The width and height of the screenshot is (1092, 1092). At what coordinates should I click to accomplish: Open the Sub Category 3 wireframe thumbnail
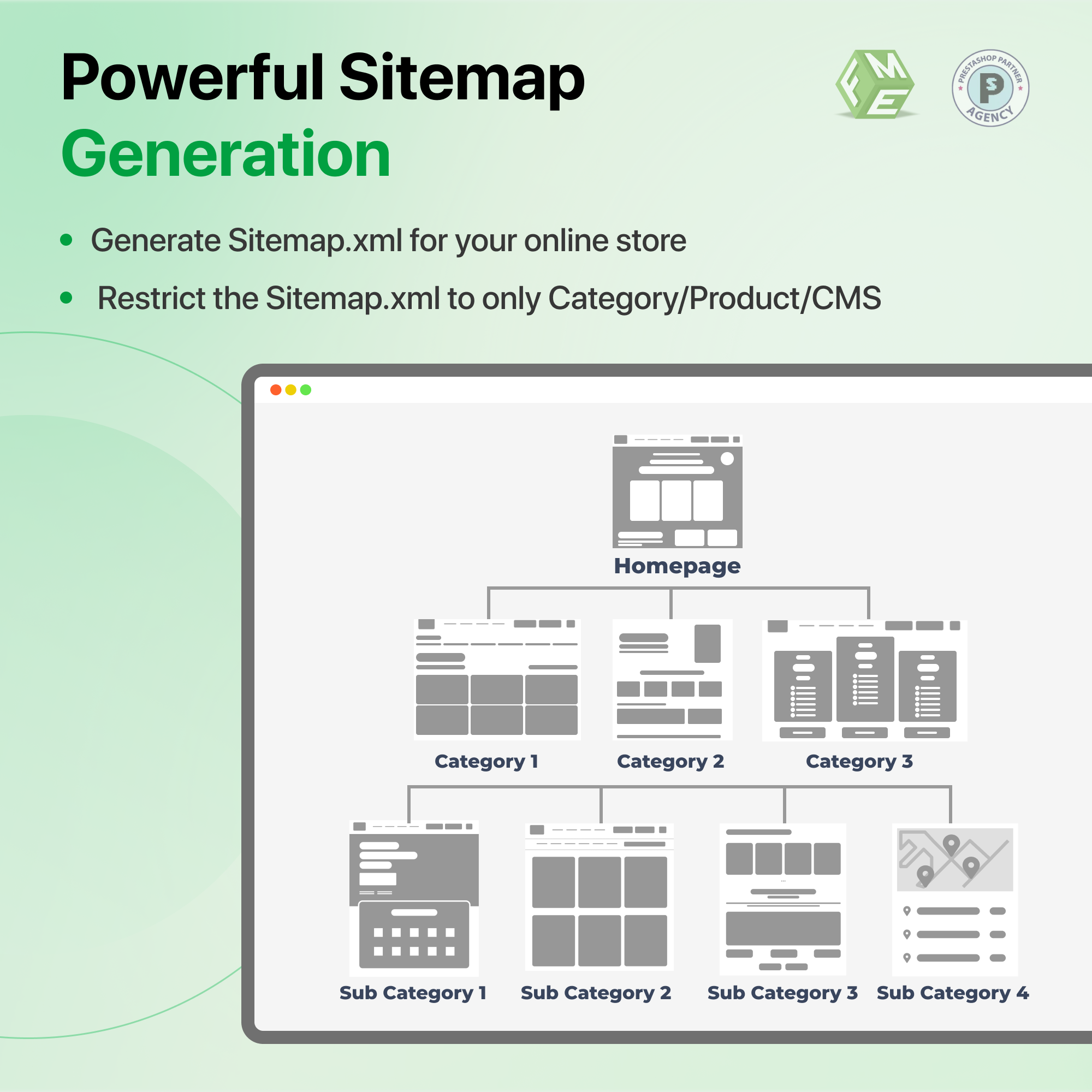point(783,899)
